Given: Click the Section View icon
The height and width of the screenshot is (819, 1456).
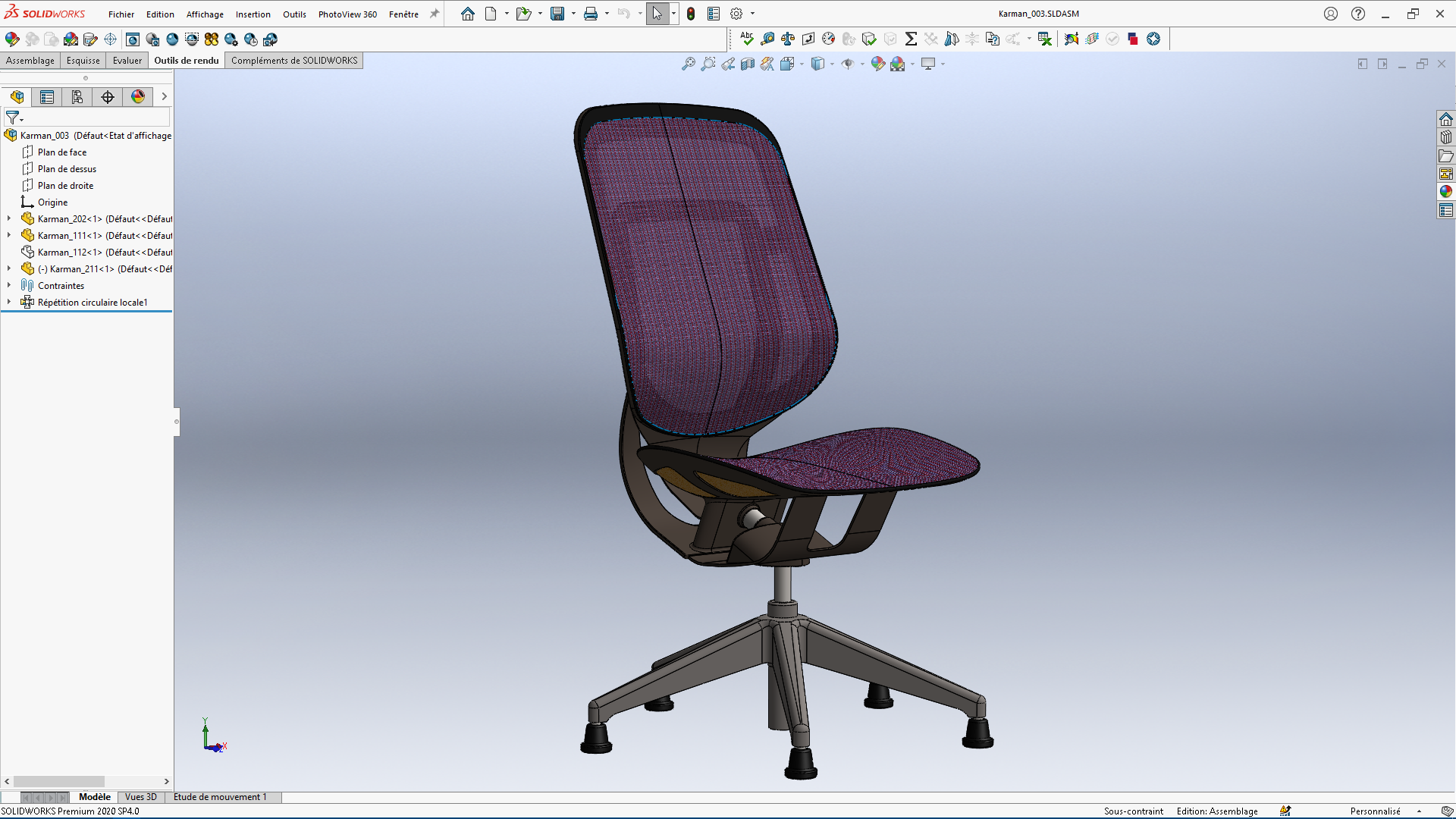Looking at the screenshot, I should coord(748,64).
